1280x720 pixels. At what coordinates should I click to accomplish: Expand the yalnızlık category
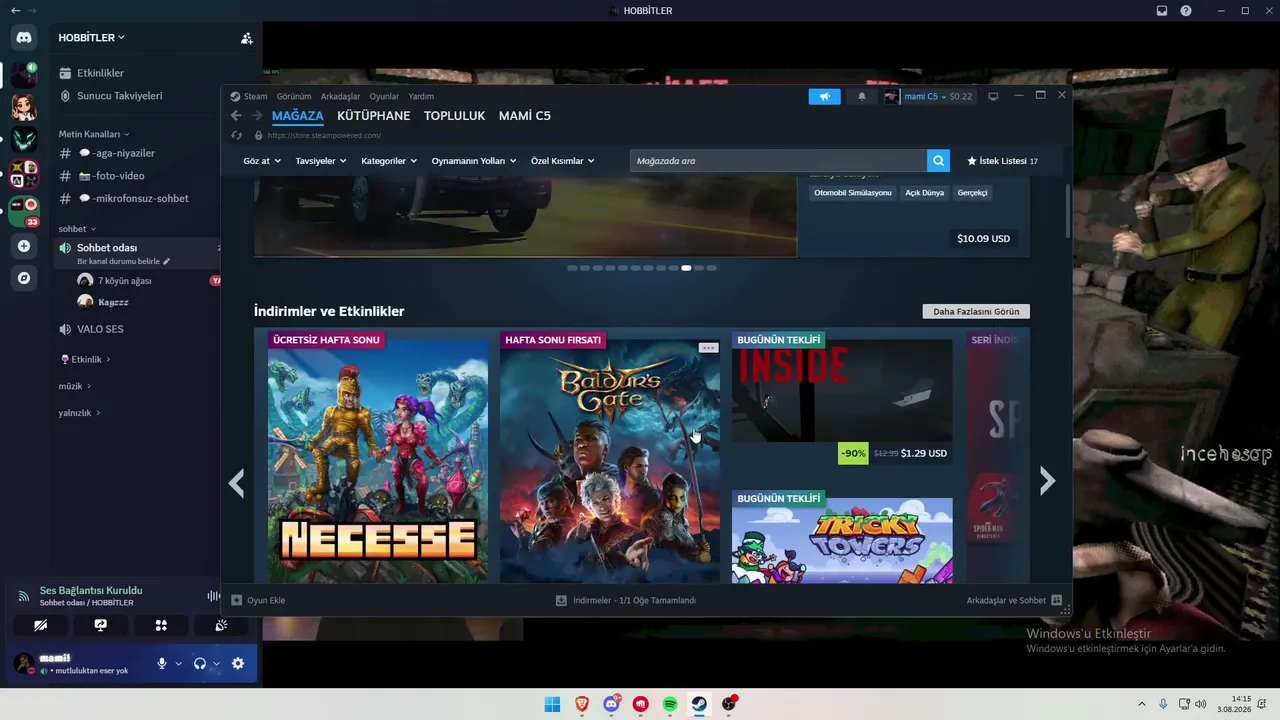click(79, 413)
